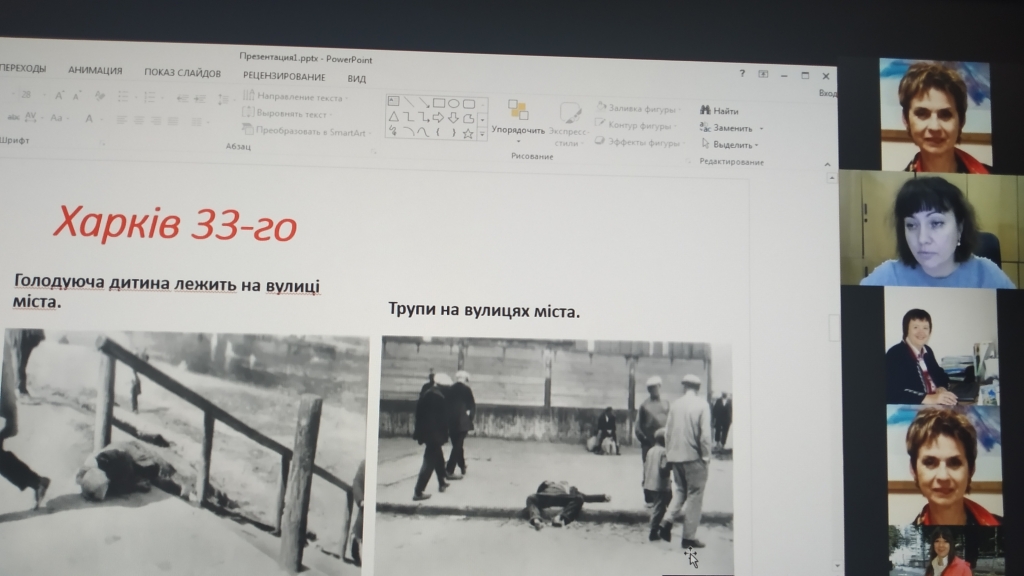The image size is (1024, 576).
Task: Clear all text formatting
Action: [99, 97]
